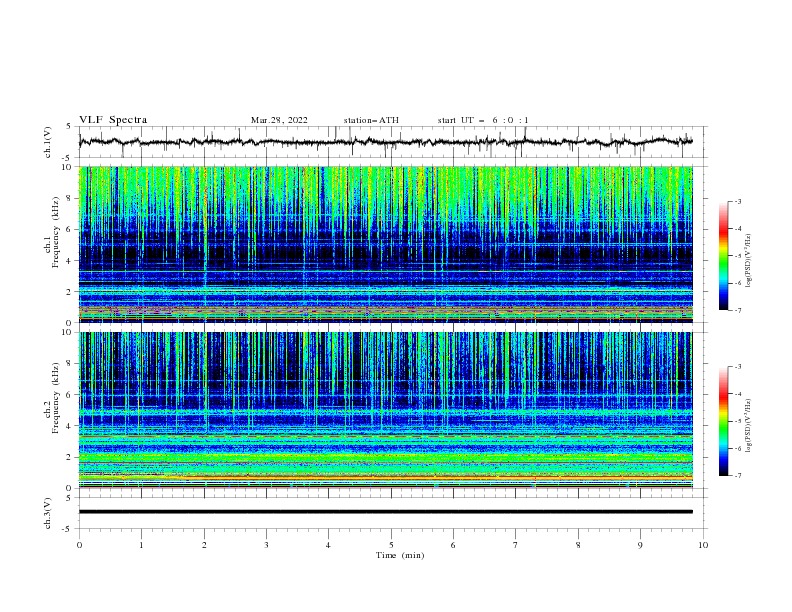This screenshot has width=792, height=612.
Task: Click time axis tick label "8"
Action: pyautogui.click(x=578, y=545)
